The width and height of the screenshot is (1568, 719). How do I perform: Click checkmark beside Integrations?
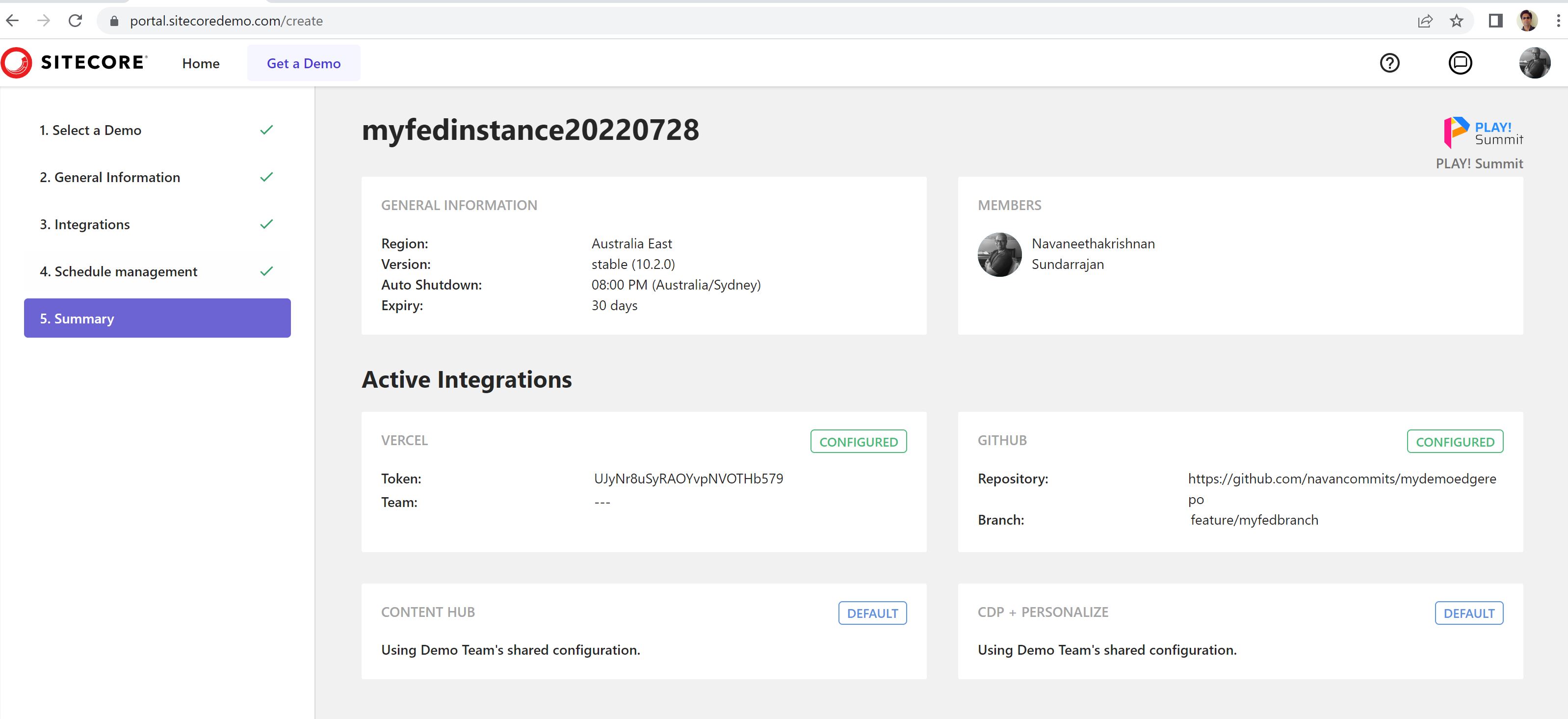tap(266, 224)
